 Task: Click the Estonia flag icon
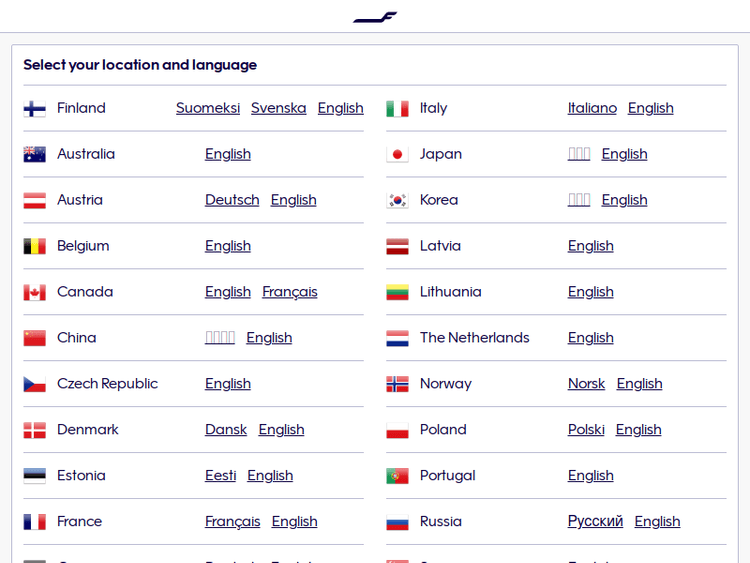(34, 476)
